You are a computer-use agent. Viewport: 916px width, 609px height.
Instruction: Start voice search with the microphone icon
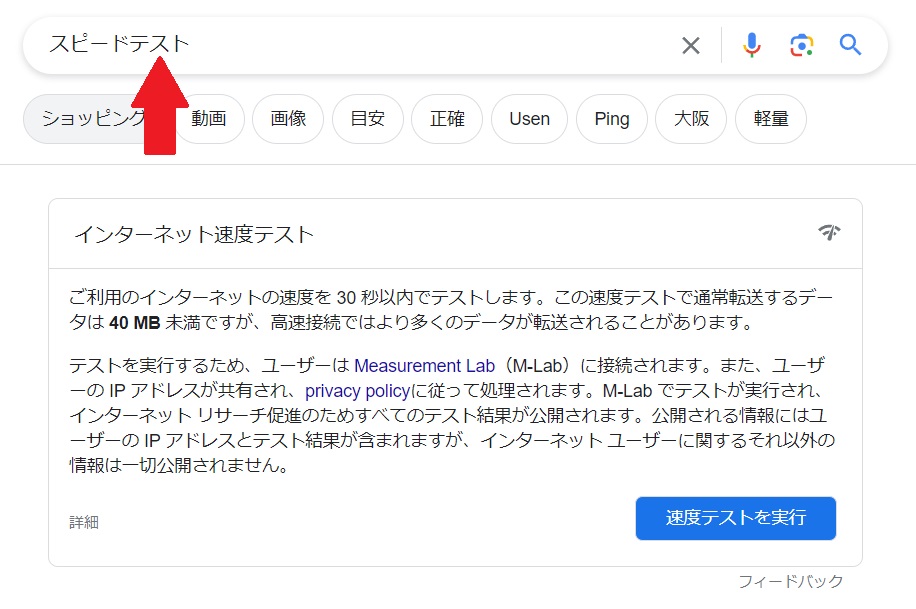point(752,45)
